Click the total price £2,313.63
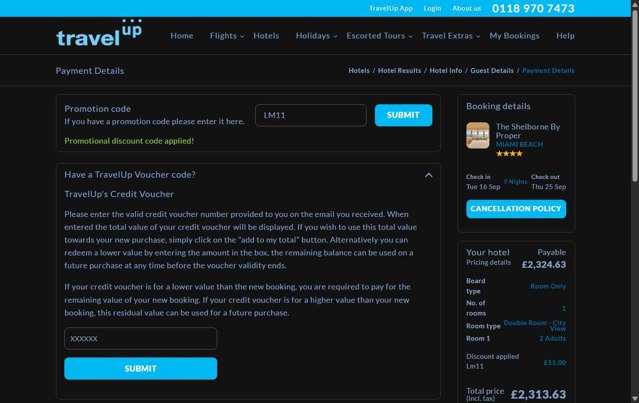Image resolution: width=639 pixels, height=403 pixels. [538, 394]
